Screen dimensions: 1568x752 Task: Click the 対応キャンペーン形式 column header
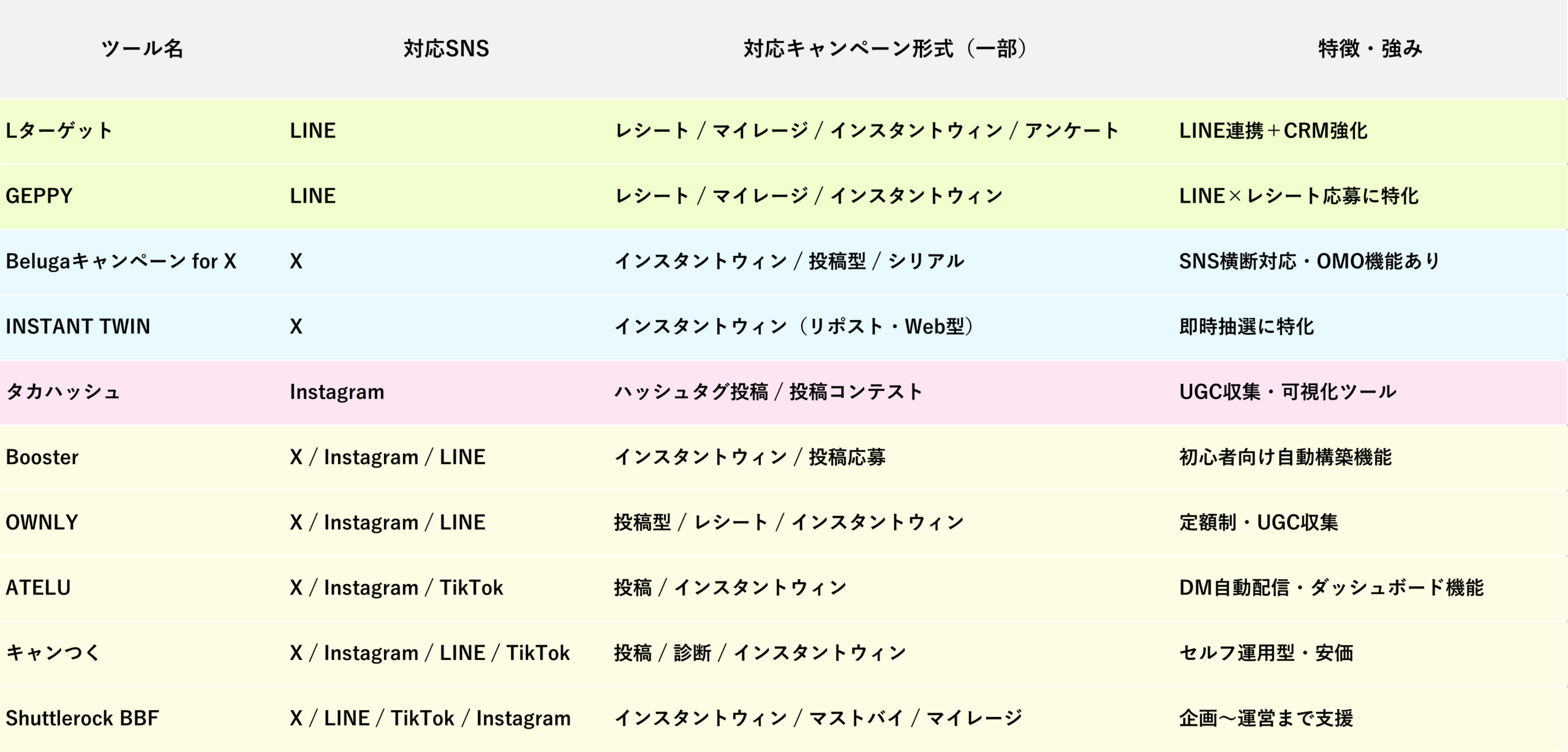(884, 48)
